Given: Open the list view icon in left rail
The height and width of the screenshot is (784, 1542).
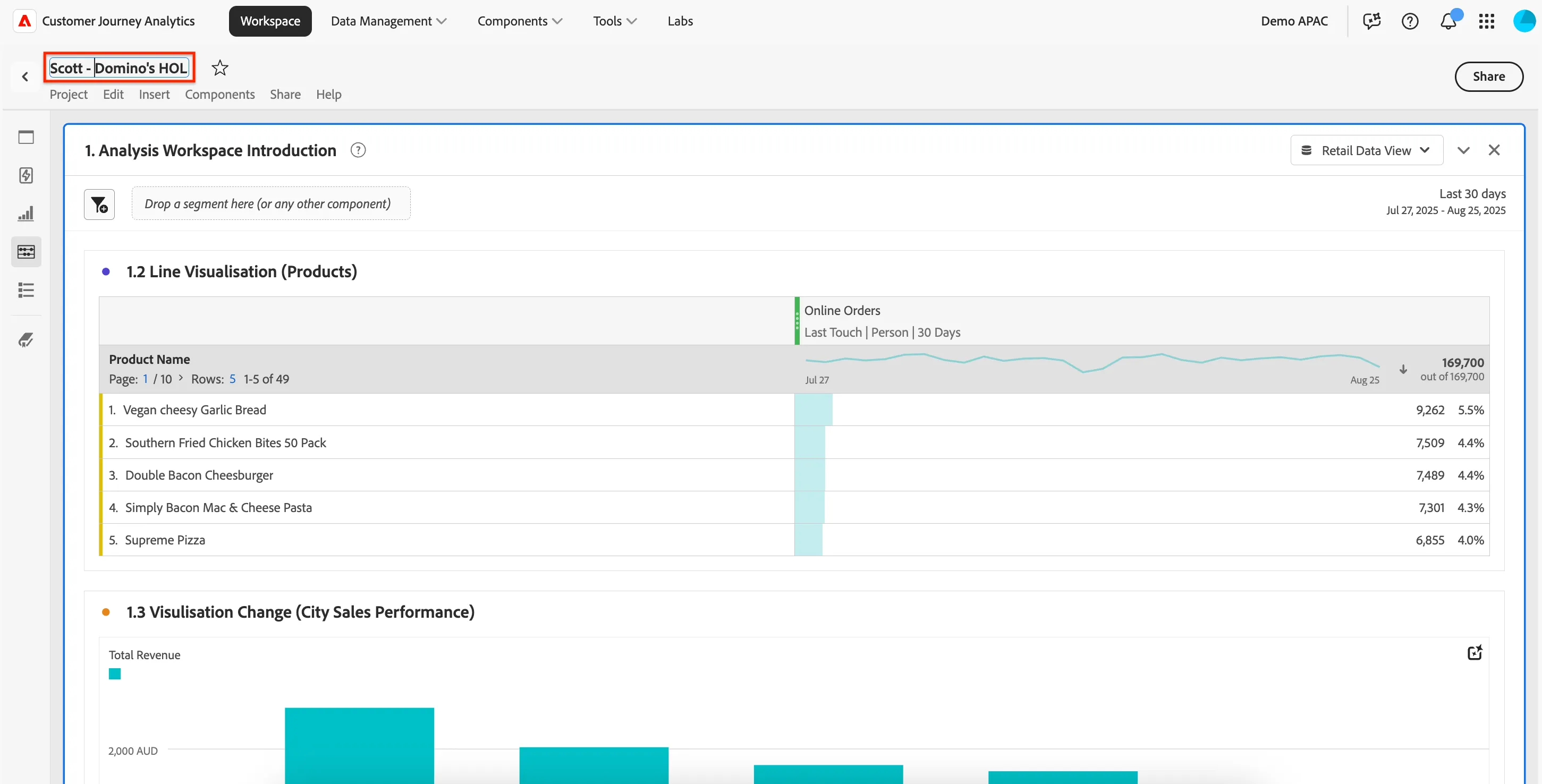Looking at the screenshot, I should pos(26,290).
